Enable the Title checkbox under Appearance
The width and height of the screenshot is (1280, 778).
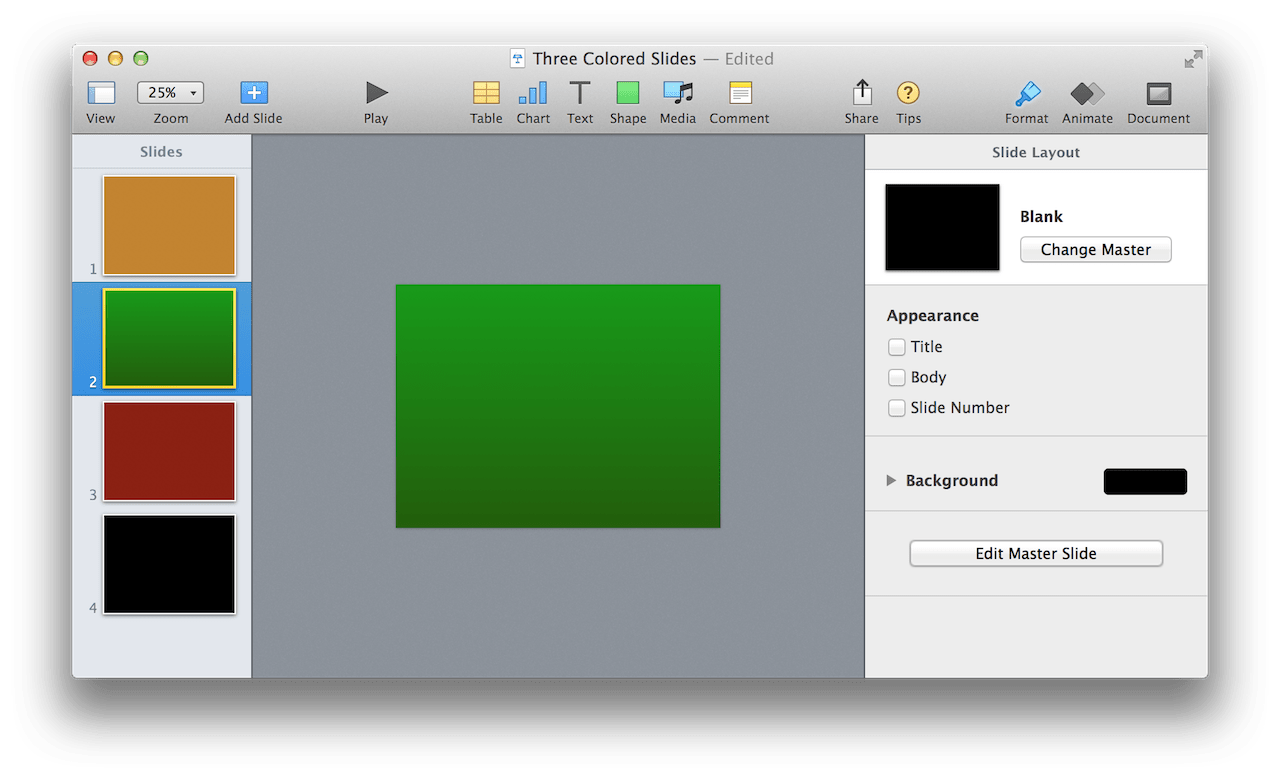coord(897,347)
